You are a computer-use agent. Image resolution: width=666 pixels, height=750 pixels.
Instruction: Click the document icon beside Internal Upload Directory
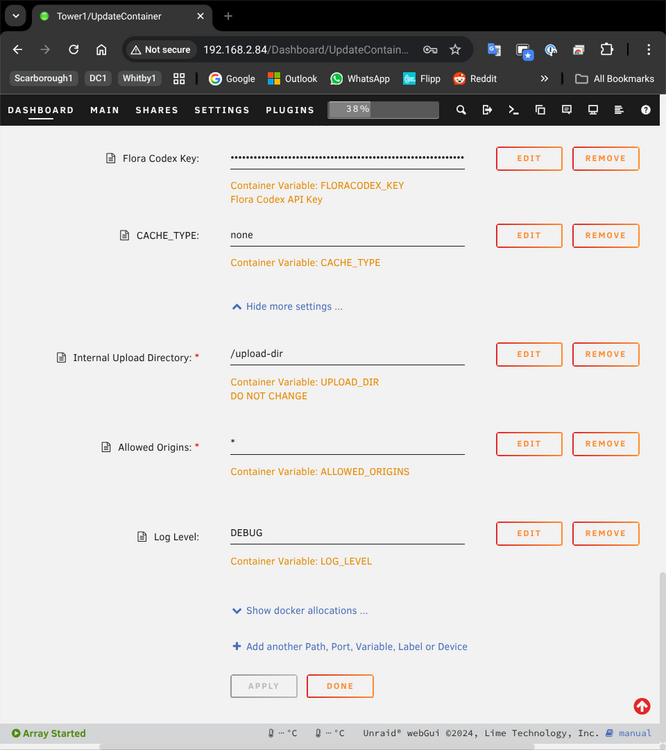61,357
